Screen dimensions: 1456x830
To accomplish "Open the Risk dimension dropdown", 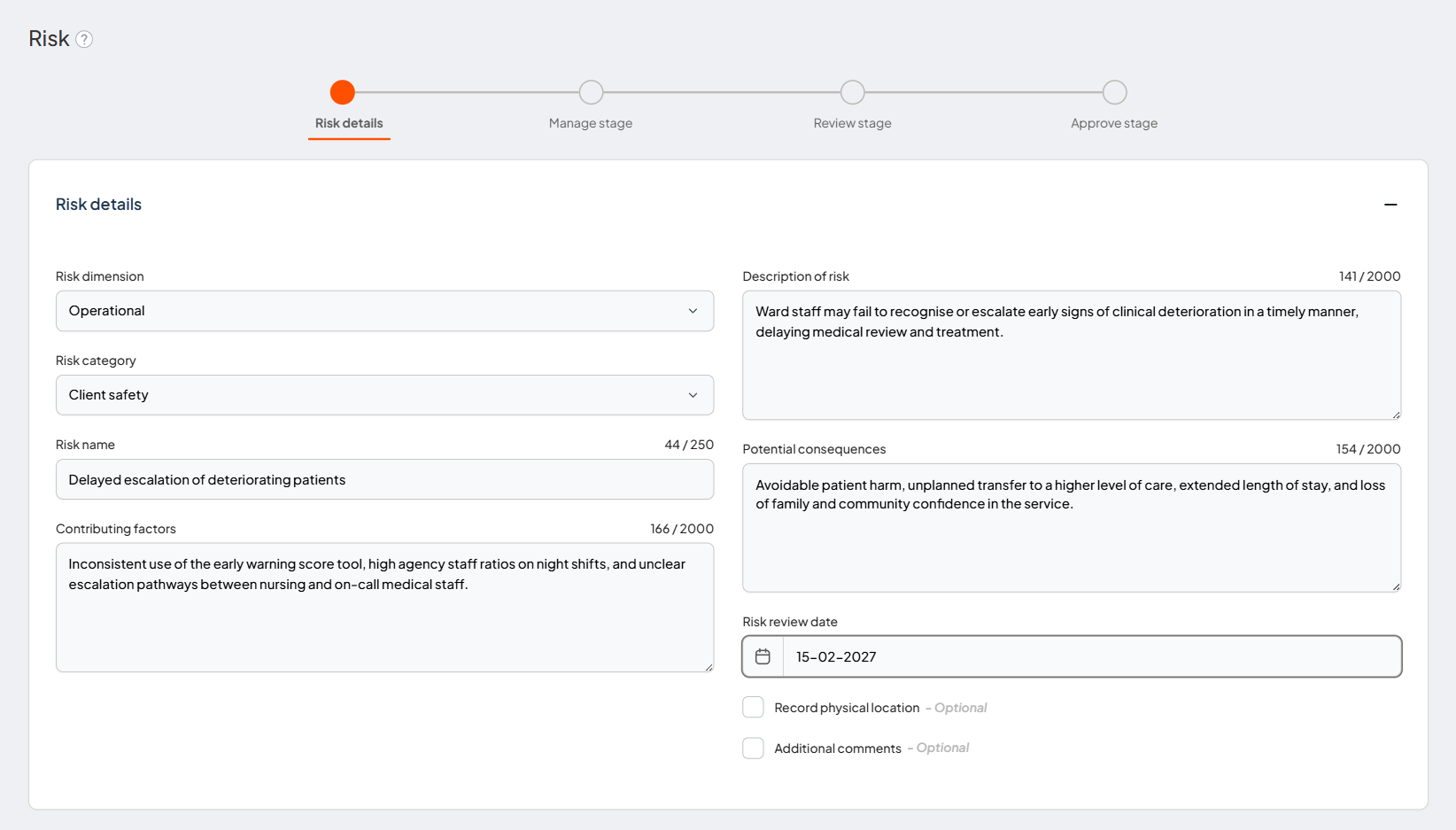I will [x=384, y=311].
